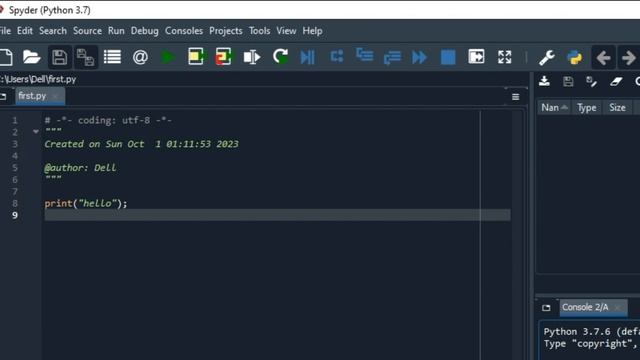This screenshot has height=360, width=640.
Task: Save data in Variable explorer pane
Action: click(568, 81)
